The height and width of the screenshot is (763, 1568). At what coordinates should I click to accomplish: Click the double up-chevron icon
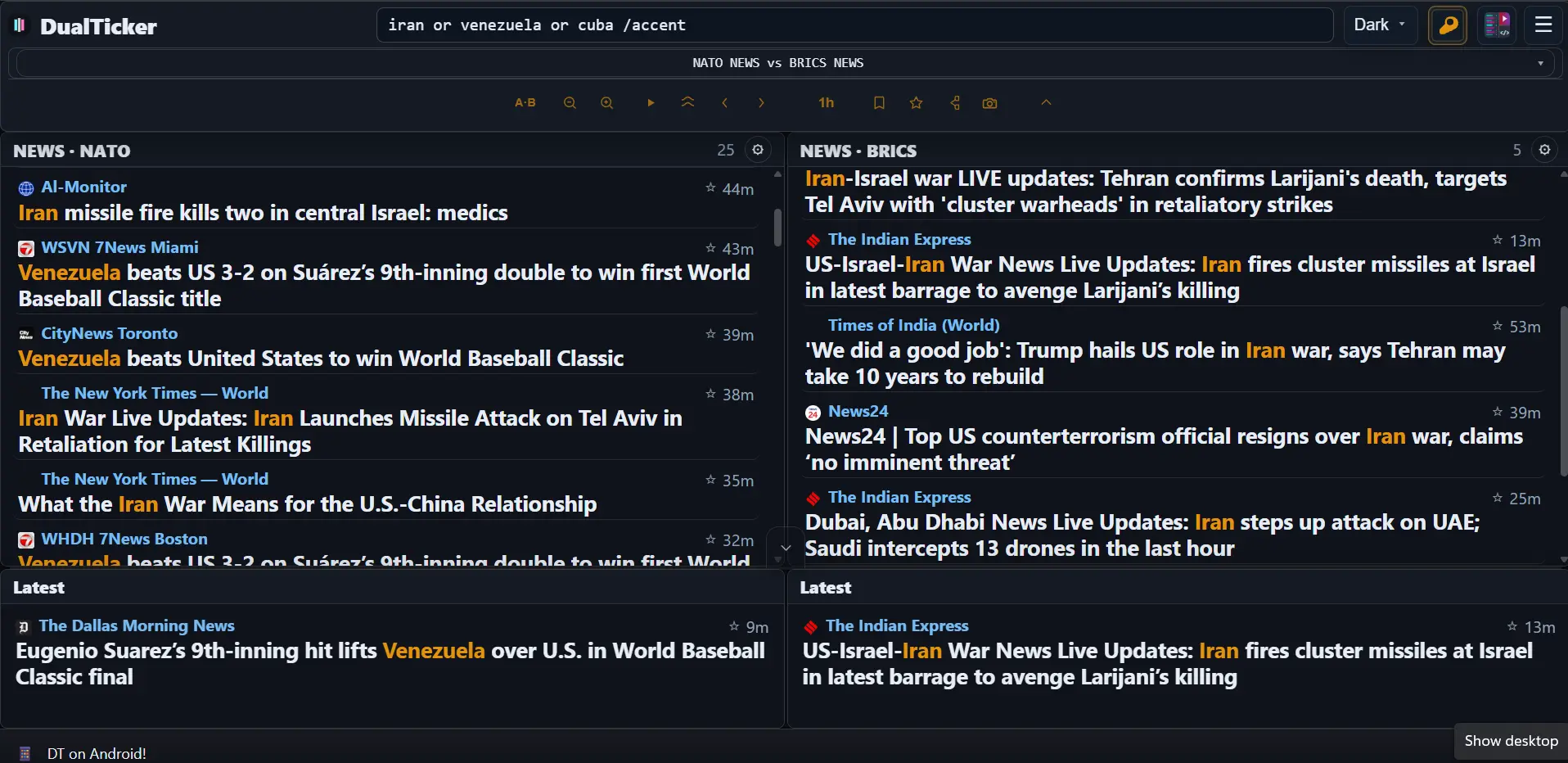pyautogui.click(x=687, y=102)
